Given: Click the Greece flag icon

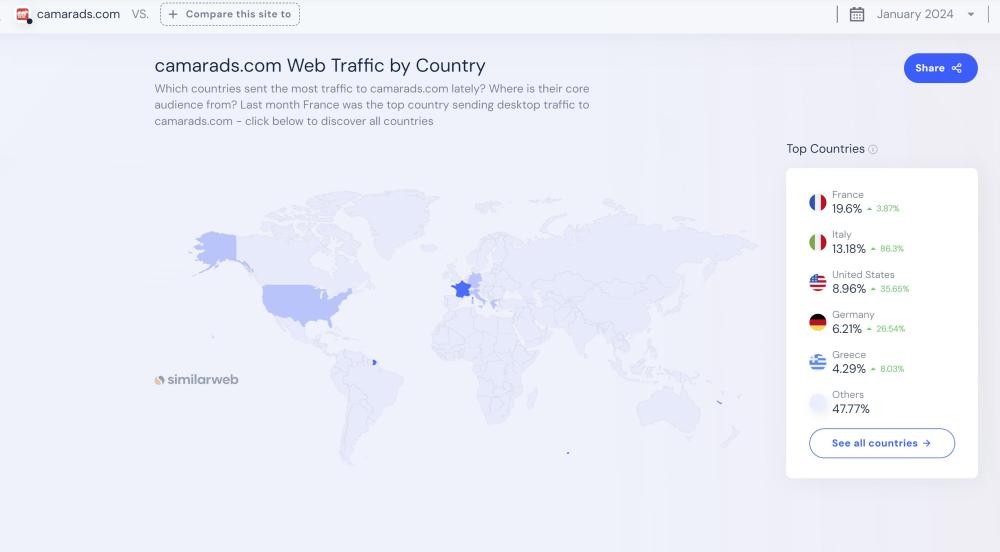Looking at the screenshot, I should (818, 362).
